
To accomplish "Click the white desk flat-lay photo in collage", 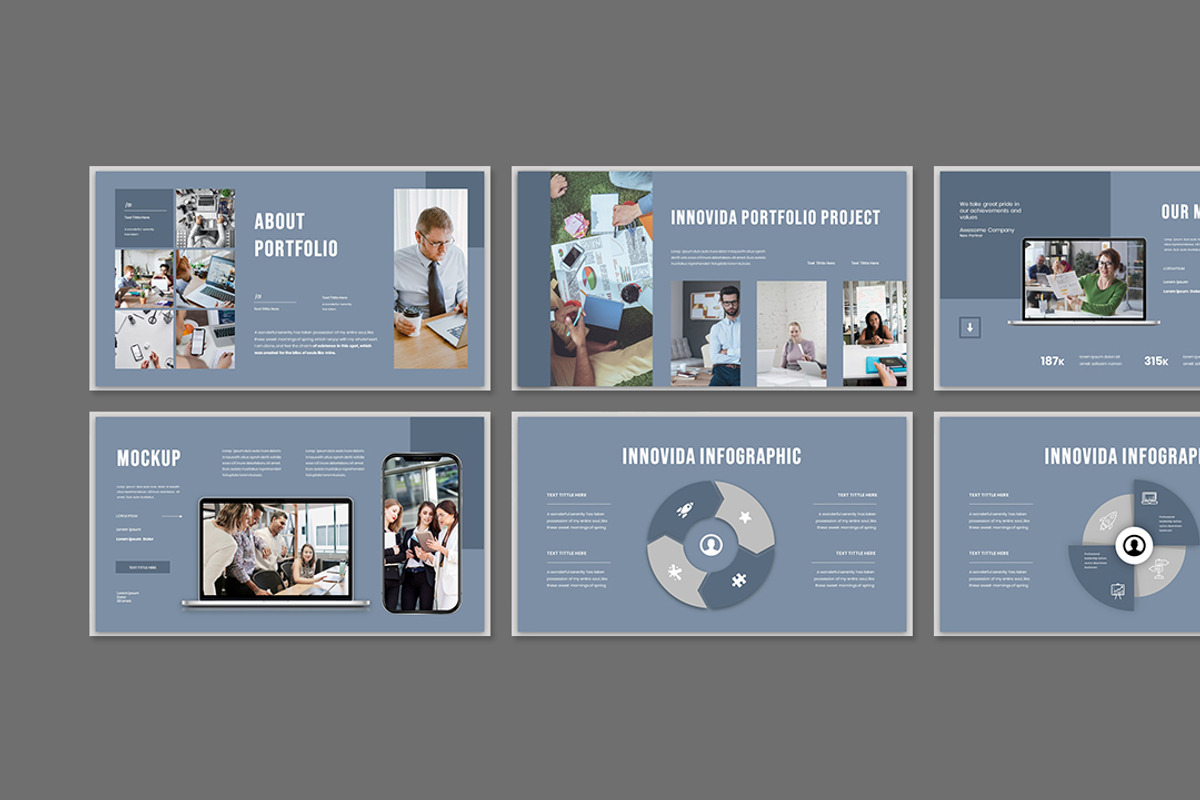I will tap(144, 339).
